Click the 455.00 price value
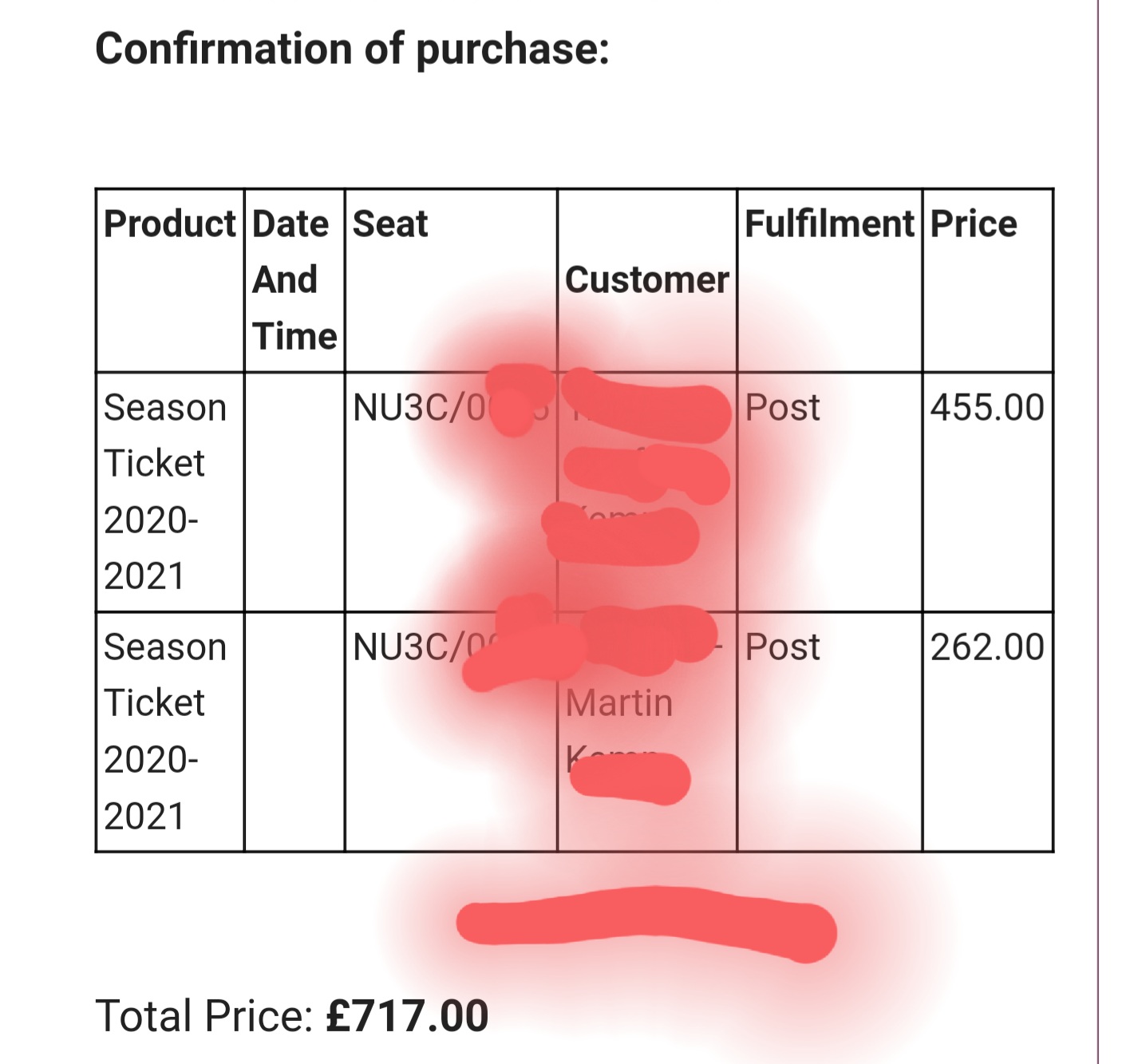The height and width of the screenshot is (1064, 1138). click(x=987, y=408)
